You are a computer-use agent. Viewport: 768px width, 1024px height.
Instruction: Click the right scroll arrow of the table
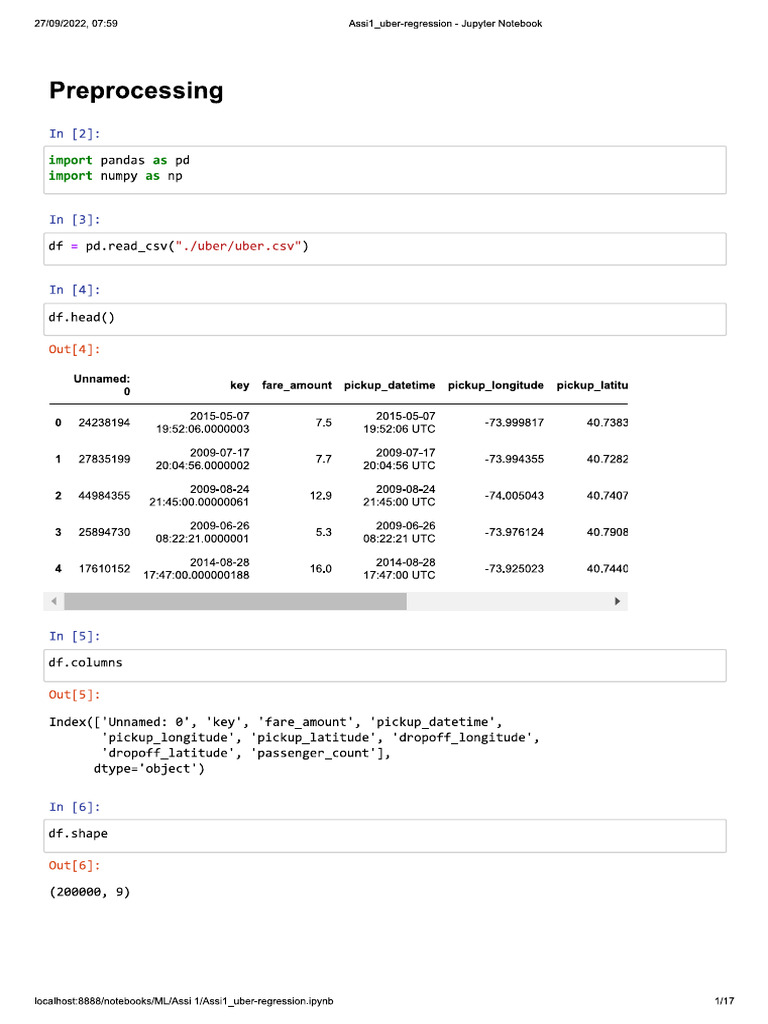pos(617,601)
